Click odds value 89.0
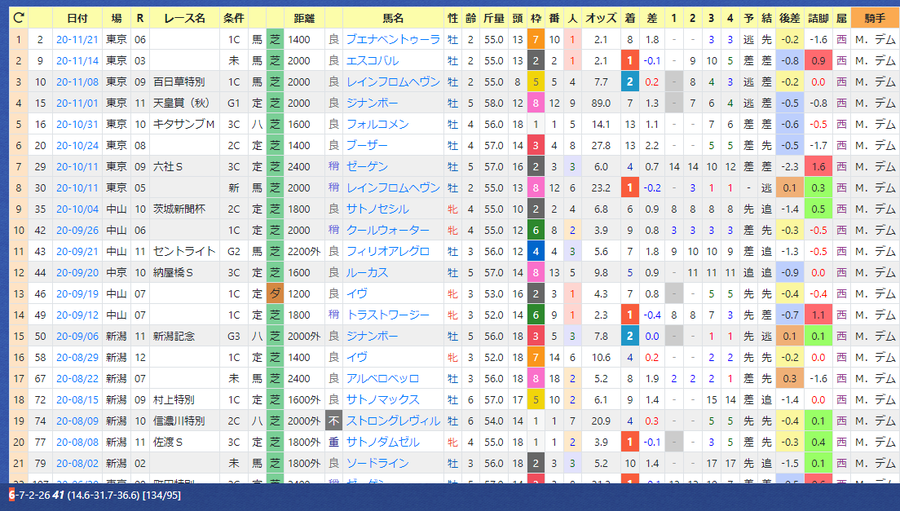The height and width of the screenshot is (511, 900). tap(600, 103)
